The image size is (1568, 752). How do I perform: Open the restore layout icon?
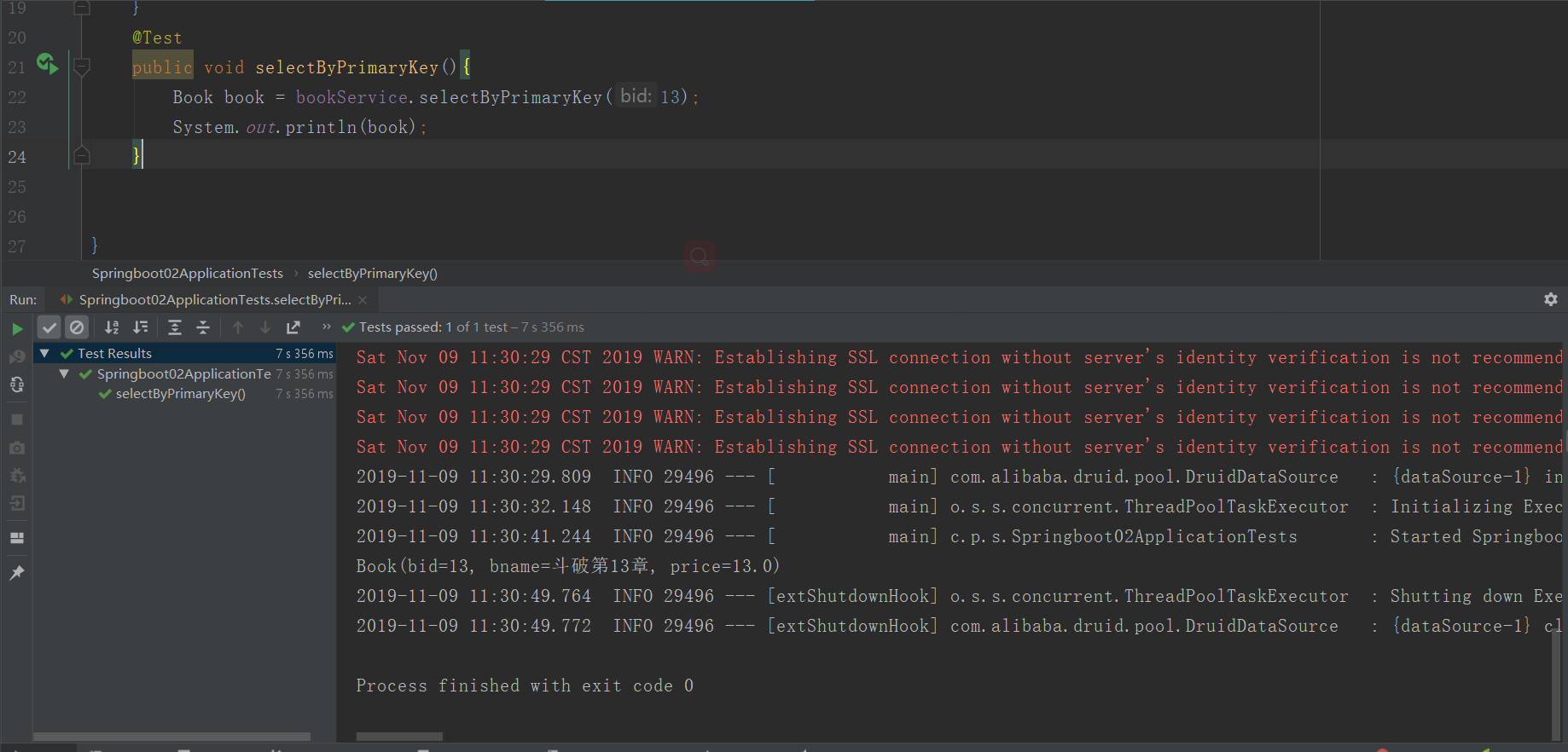click(x=17, y=538)
